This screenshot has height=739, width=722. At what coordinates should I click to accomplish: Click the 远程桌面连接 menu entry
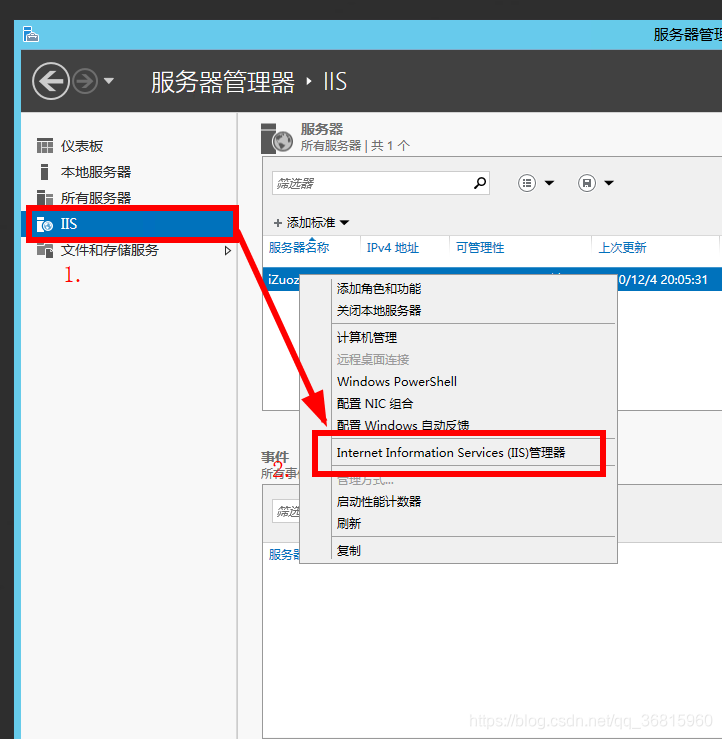tap(373, 360)
